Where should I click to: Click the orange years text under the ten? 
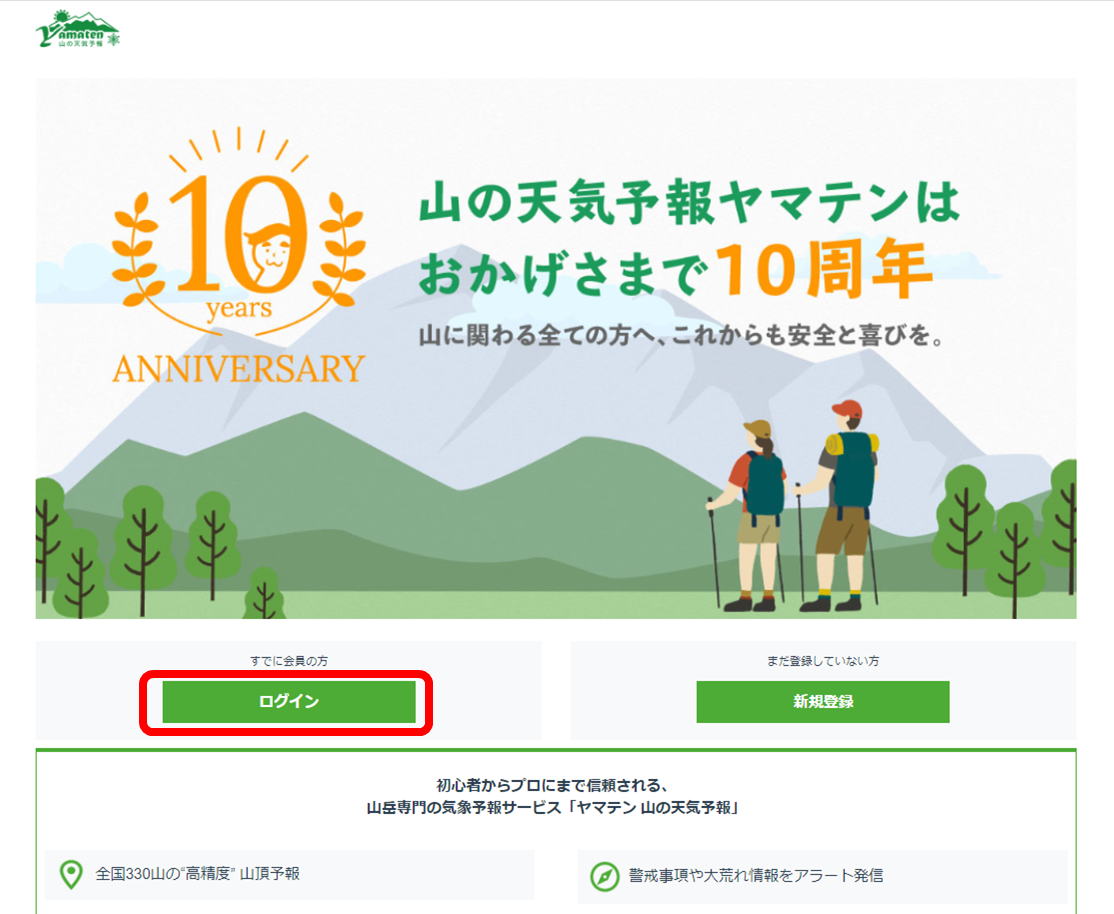(239, 309)
